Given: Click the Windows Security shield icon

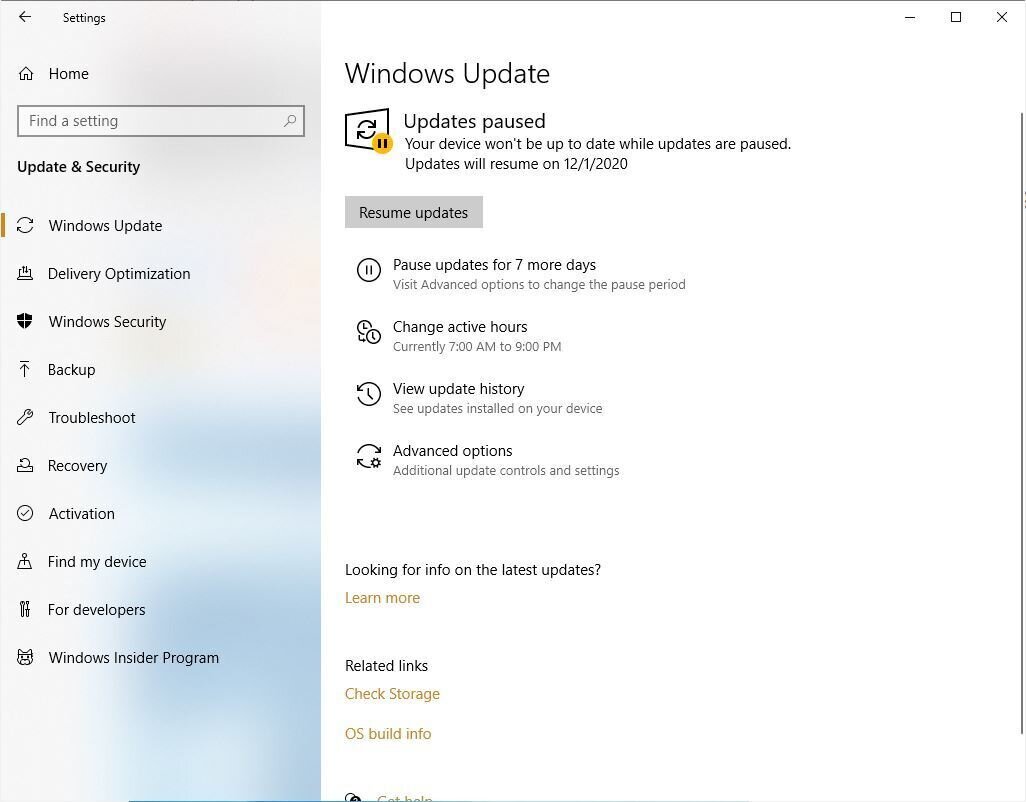Looking at the screenshot, I should click(x=25, y=321).
